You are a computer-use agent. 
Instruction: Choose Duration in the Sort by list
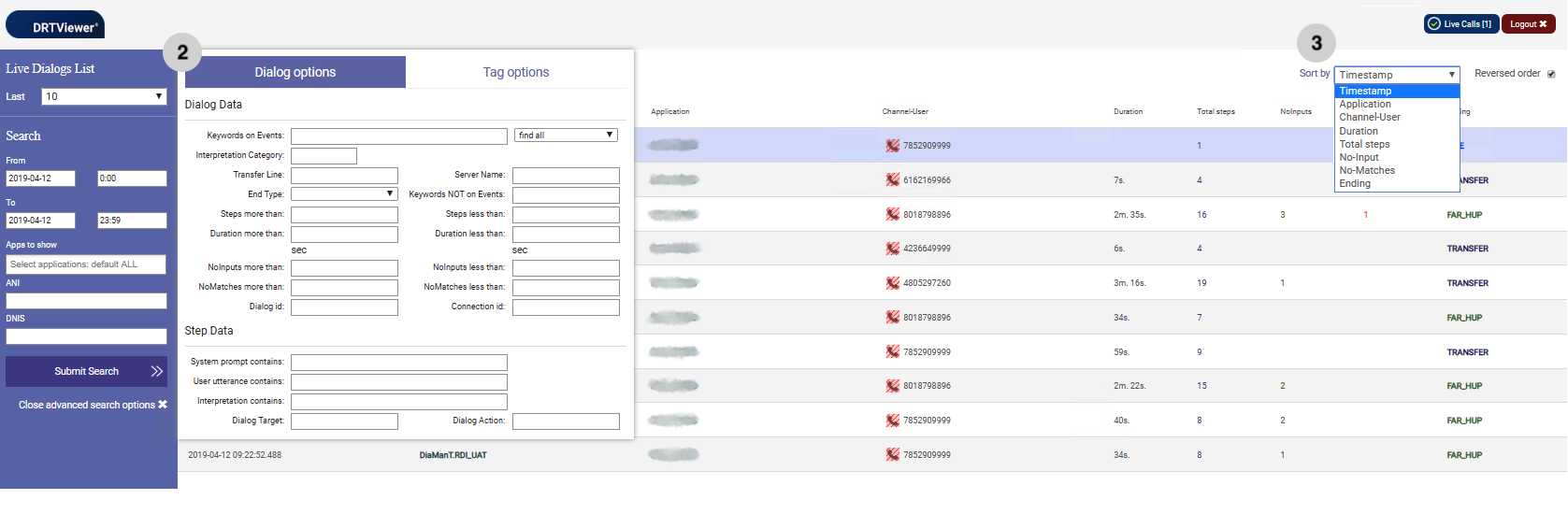click(x=1359, y=131)
